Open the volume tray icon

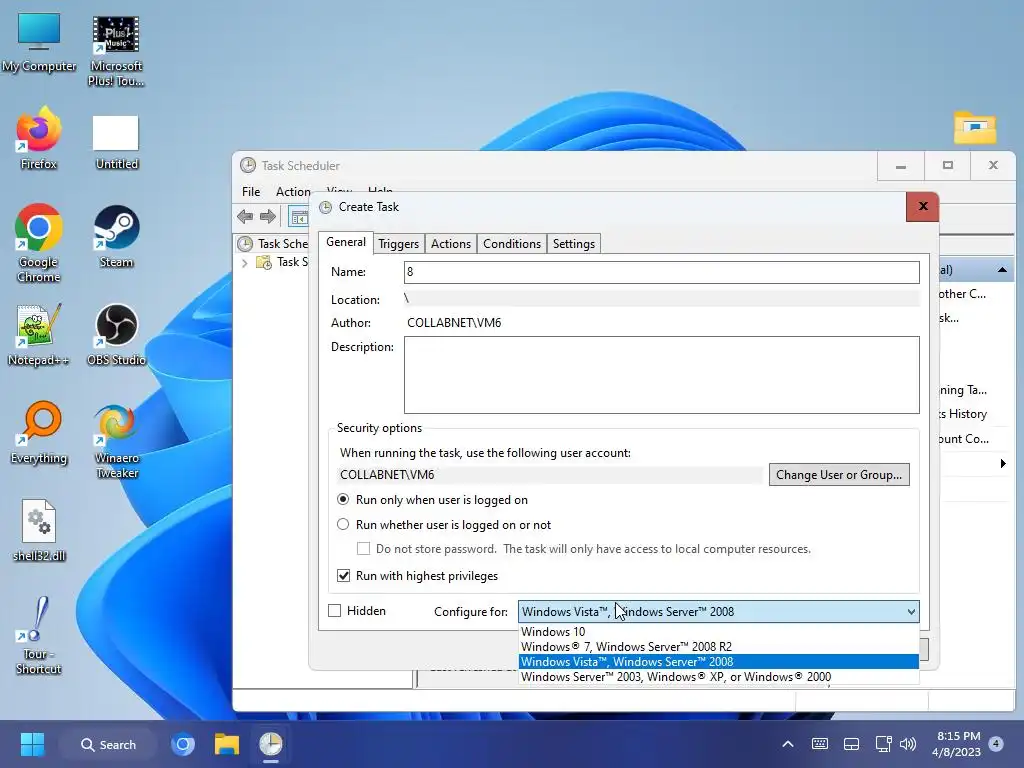908,744
